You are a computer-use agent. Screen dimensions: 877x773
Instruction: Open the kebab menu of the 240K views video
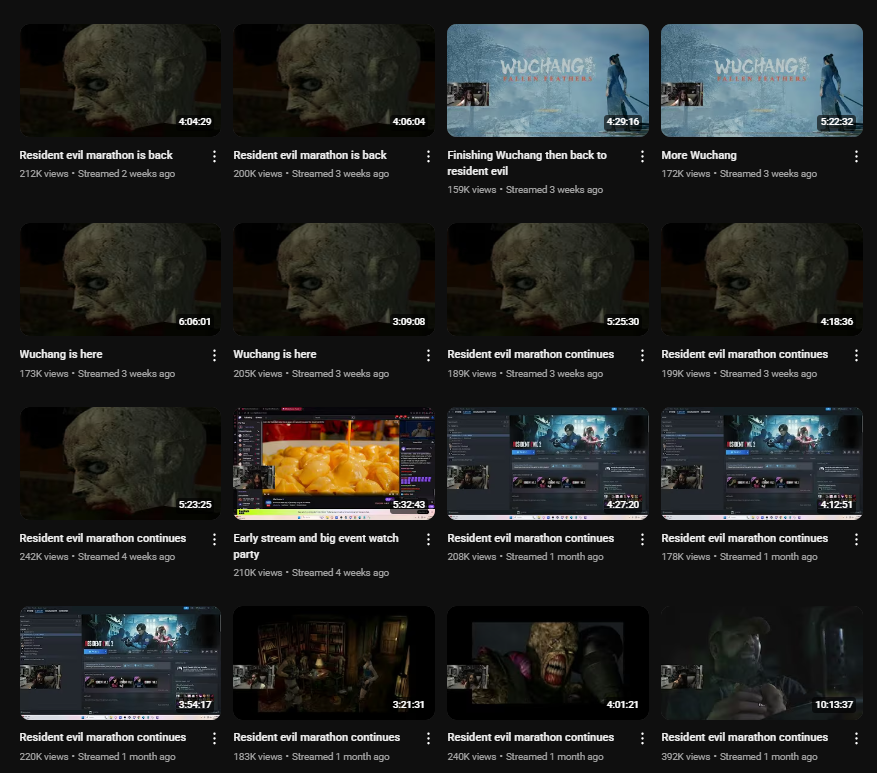coord(642,738)
